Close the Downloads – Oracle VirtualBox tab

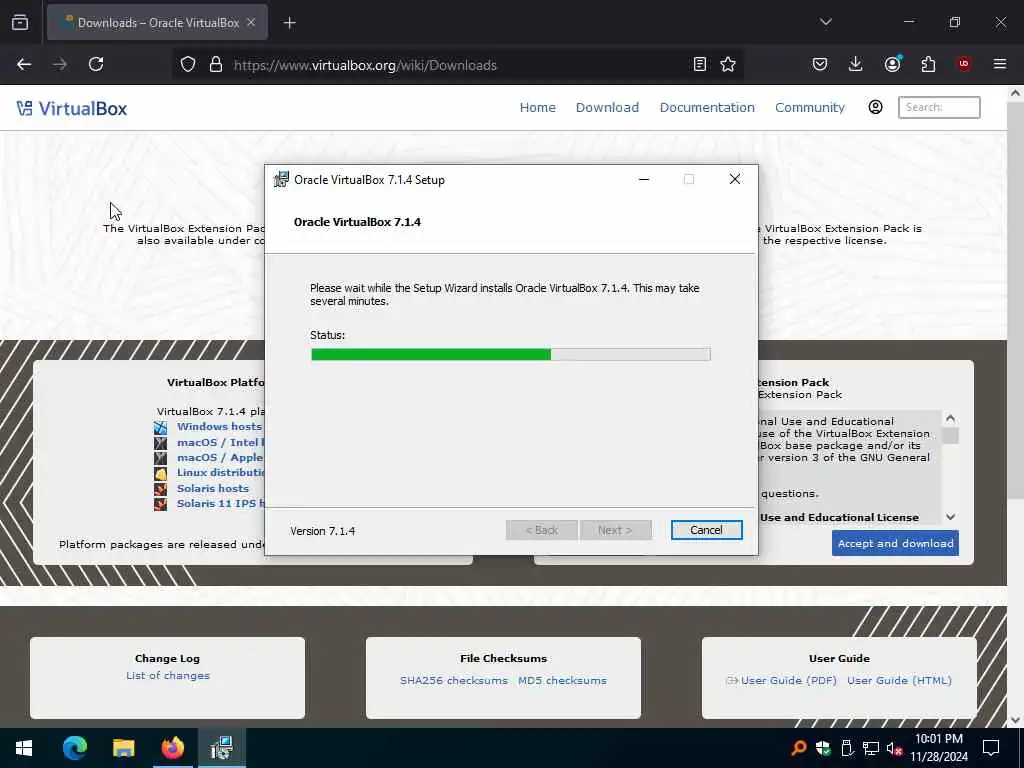(251, 22)
